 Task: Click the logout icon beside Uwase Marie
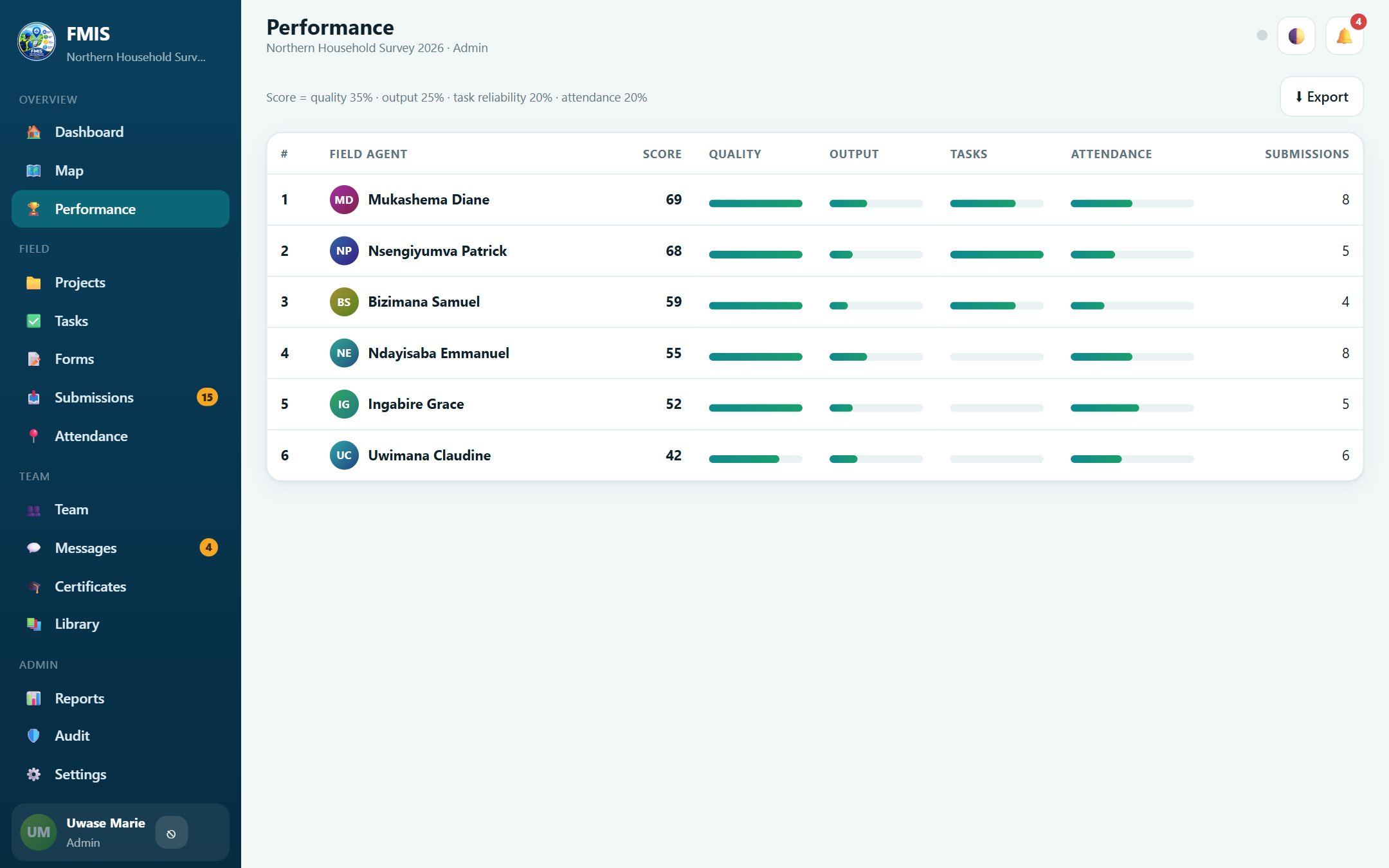171,833
